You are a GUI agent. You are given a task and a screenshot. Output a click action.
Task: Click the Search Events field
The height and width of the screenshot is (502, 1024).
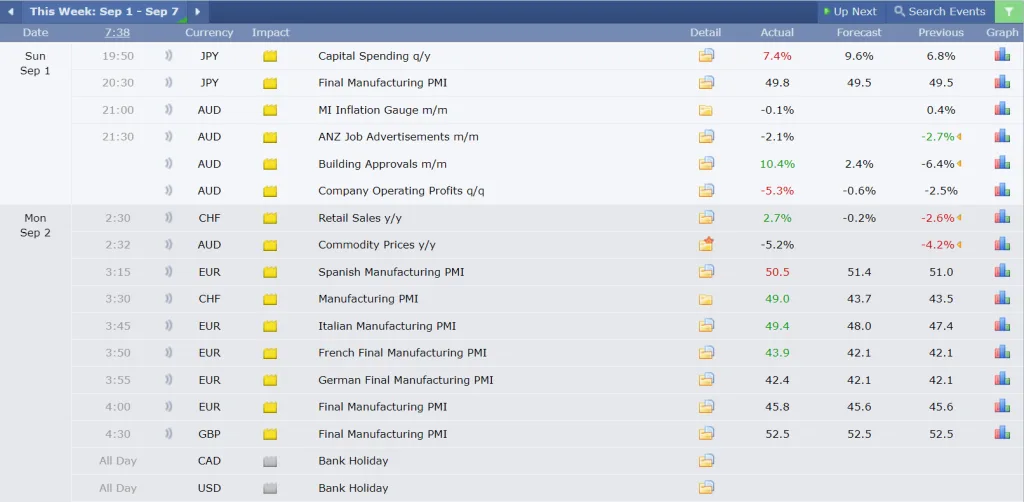pos(940,12)
